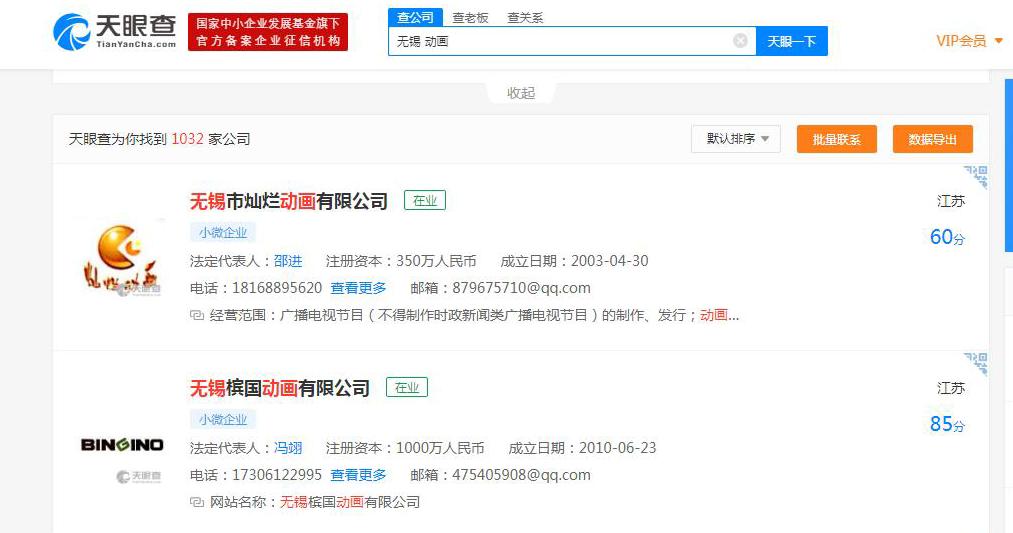
Task: Open QR code icon for 无锡市灿烂动画有限公司
Action: [976, 176]
